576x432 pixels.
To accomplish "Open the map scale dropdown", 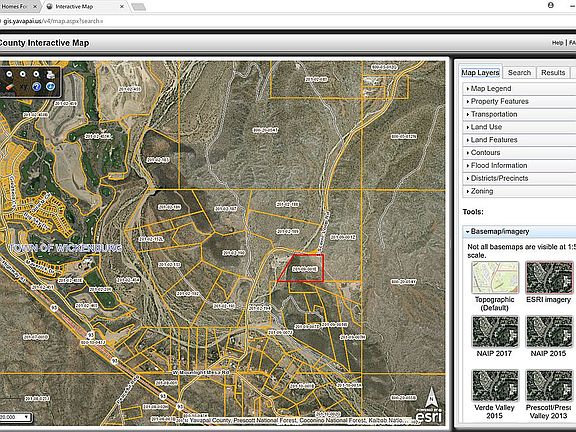I will [15, 417].
